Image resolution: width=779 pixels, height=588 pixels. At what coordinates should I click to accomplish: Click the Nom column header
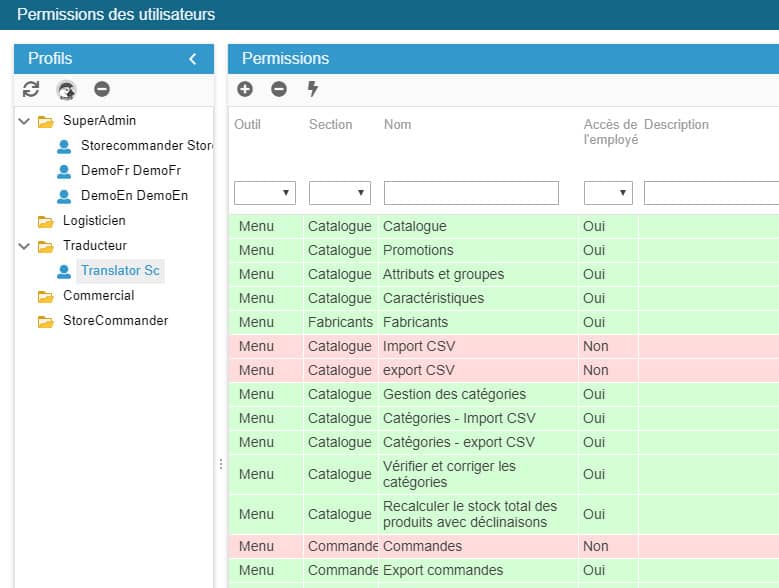coord(397,125)
